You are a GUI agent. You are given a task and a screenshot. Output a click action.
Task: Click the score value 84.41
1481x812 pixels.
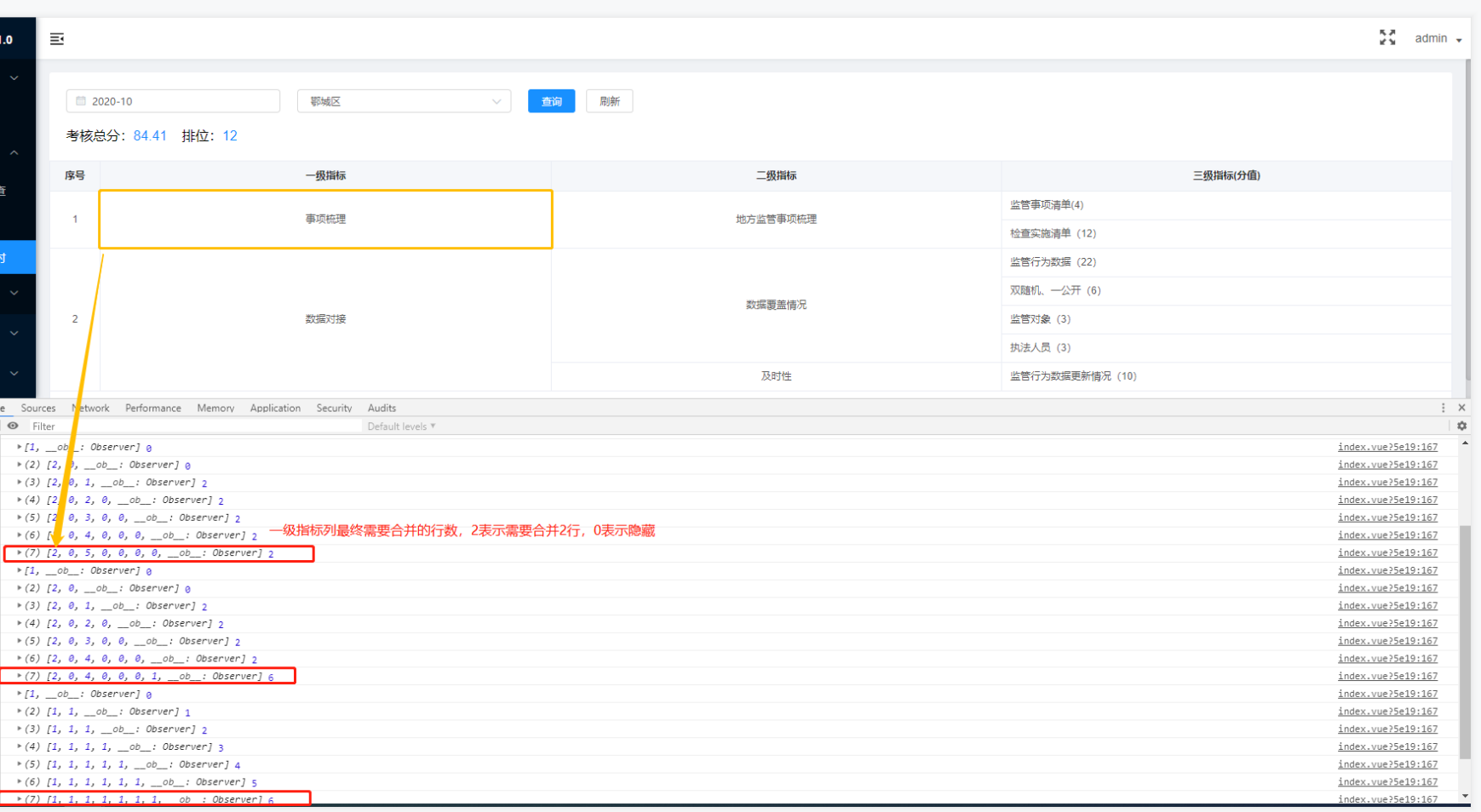coord(150,136)
